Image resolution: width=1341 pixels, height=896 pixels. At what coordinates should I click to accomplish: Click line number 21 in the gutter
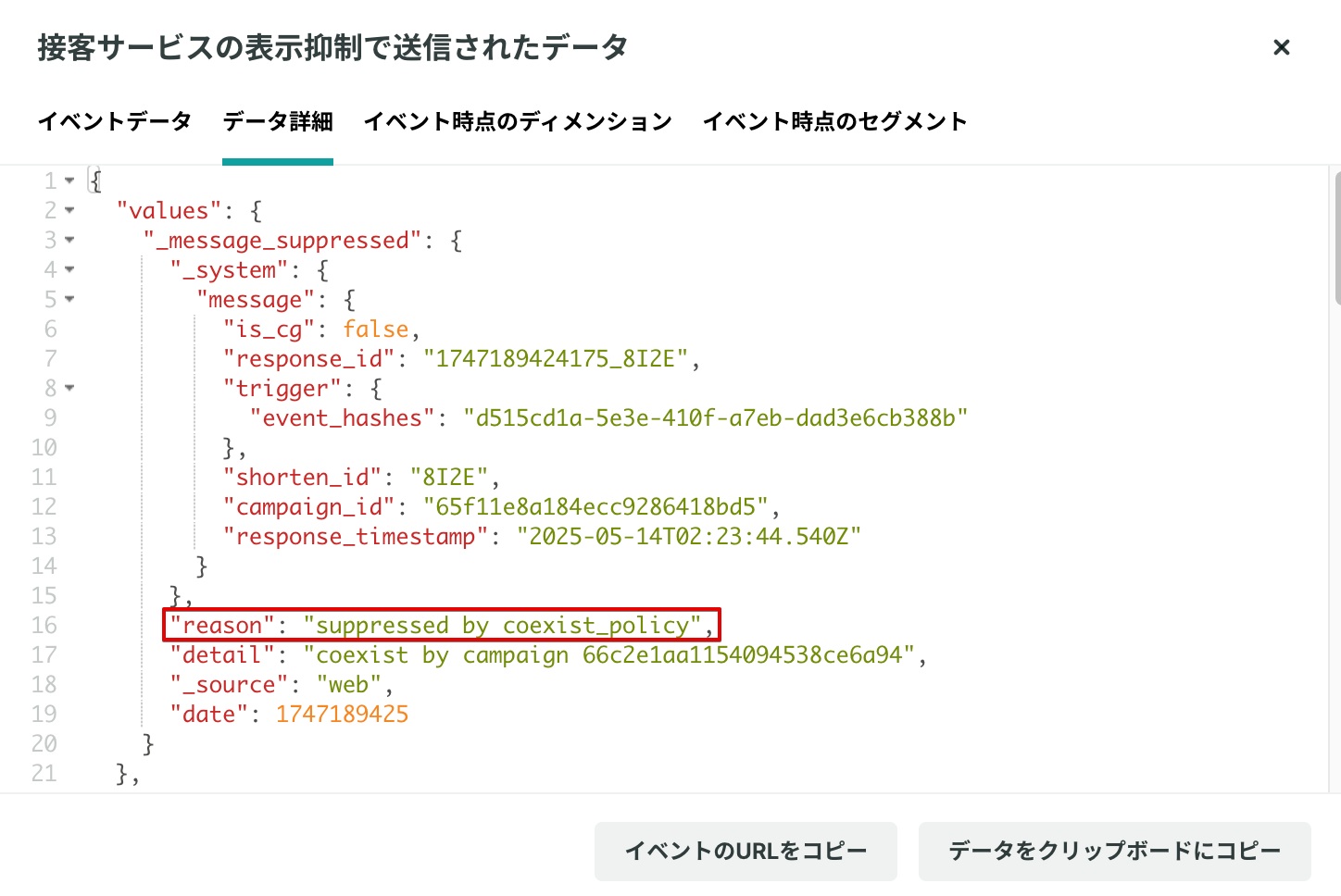[44, 774]
